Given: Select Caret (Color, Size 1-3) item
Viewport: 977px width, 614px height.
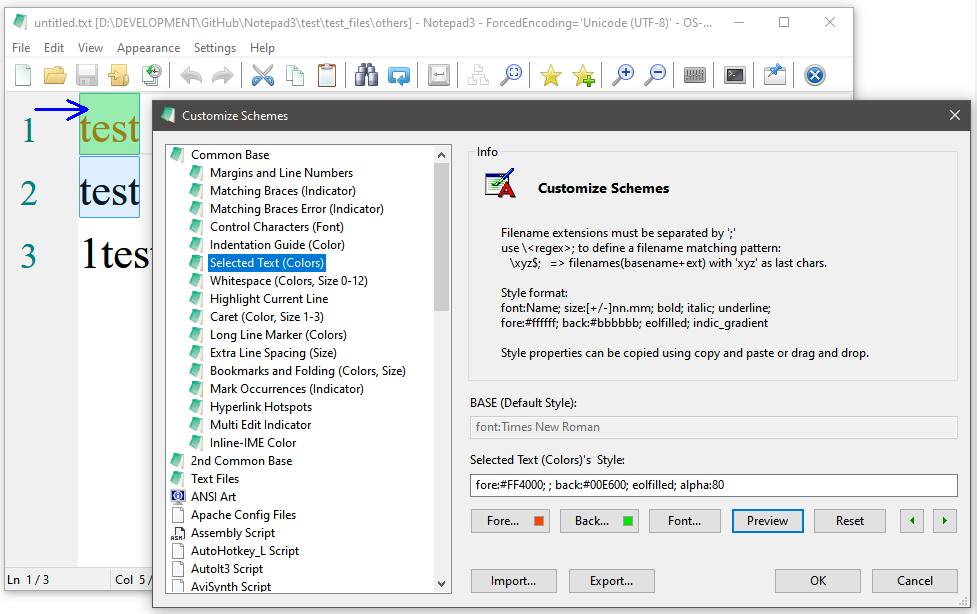Looking at the screenshot, I should (267, 317).
